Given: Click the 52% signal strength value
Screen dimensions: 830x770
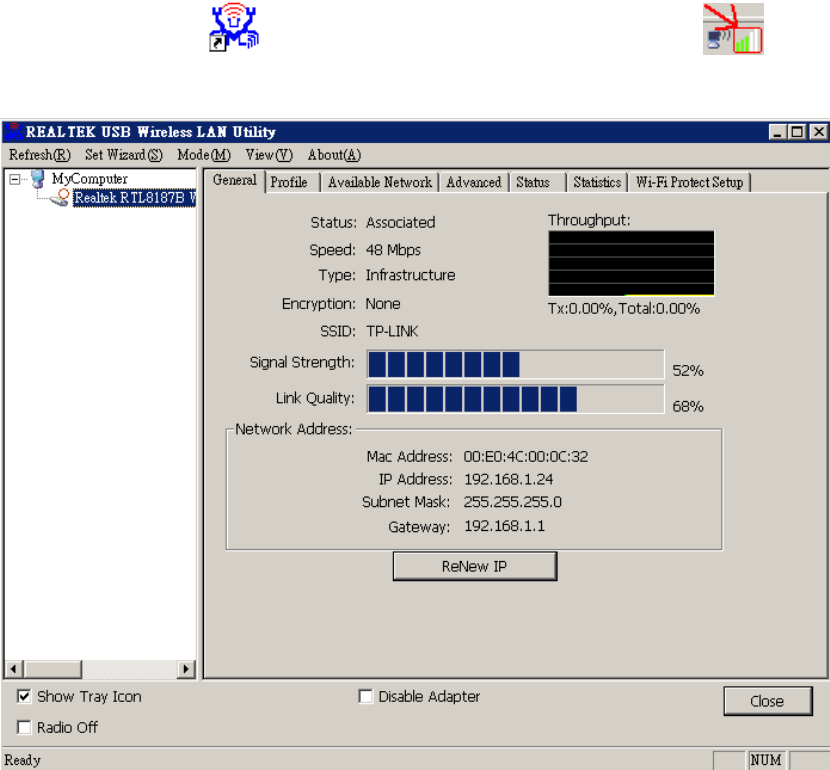Looking at the screenshot, I should click(688, 370).
